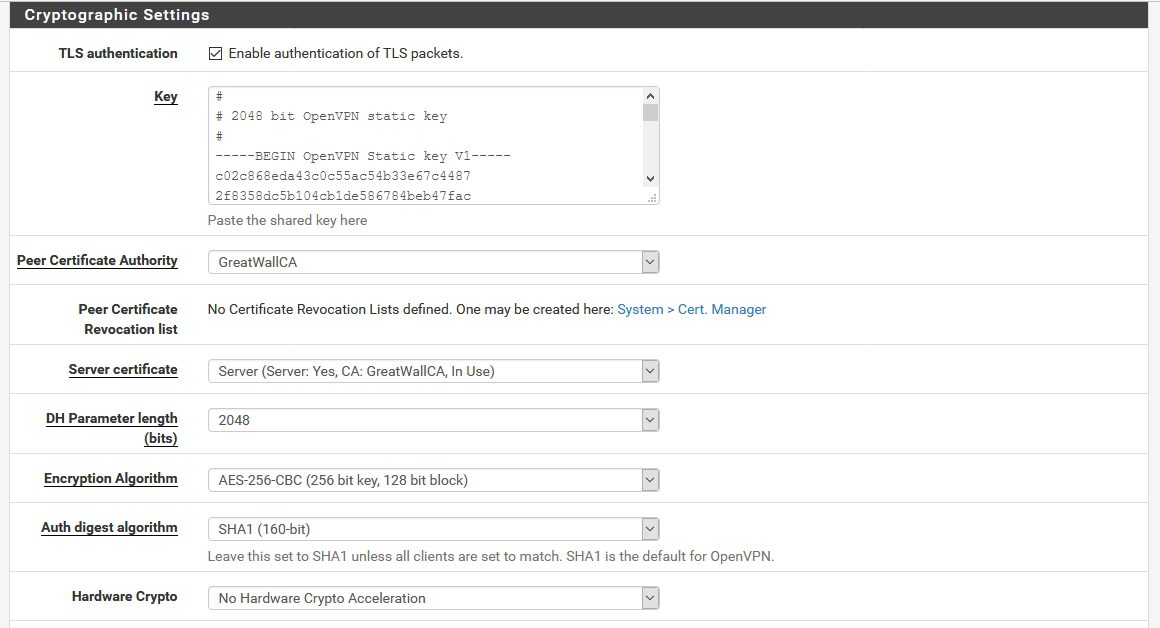1160x628 pixels.
Task: Click the Key box scrollbar down arrow
Action: pyautogui.click(x=650, y=178)
